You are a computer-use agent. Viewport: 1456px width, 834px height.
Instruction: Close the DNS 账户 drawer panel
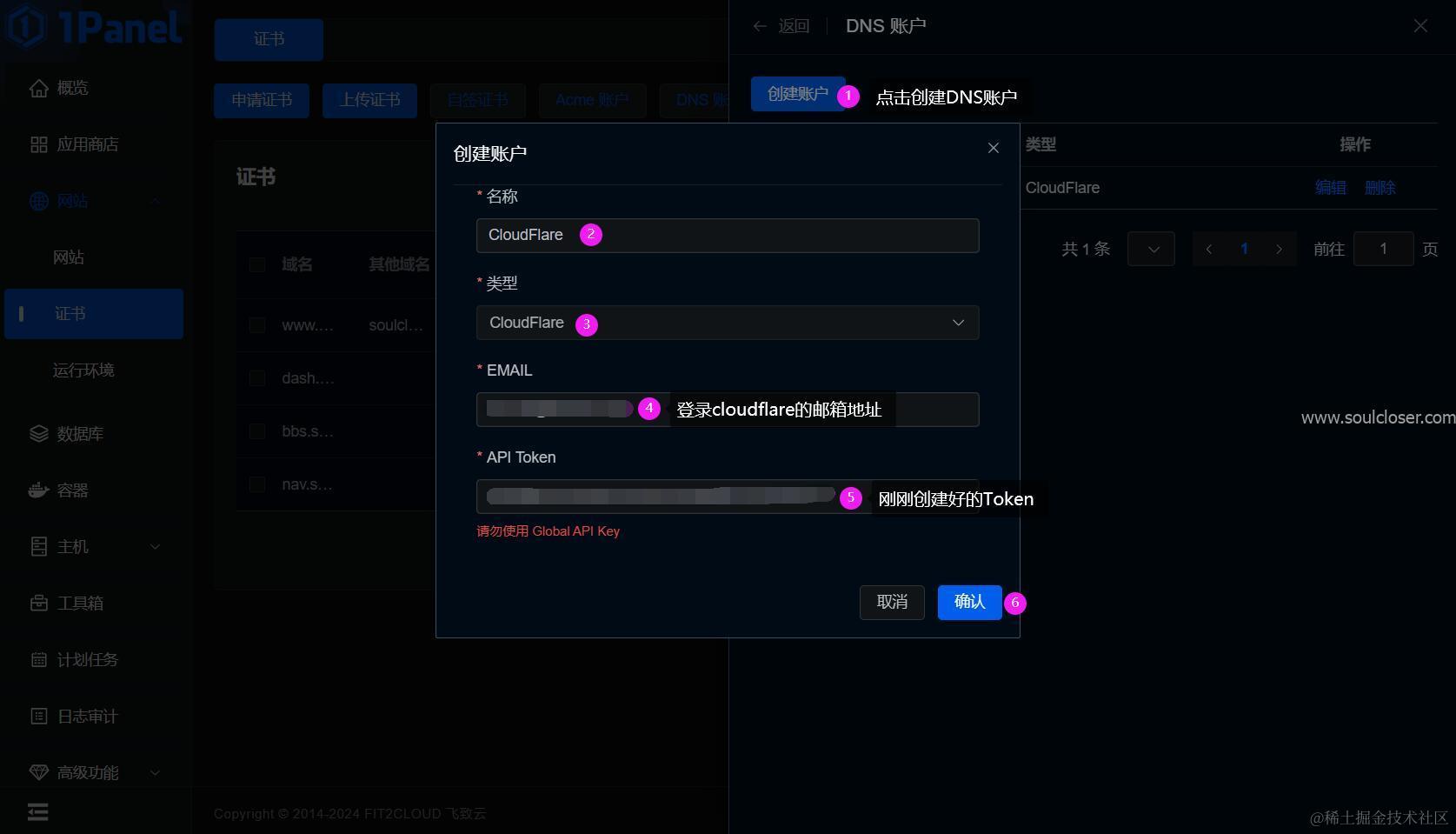pyautogui.click(x=1420, y=26)
